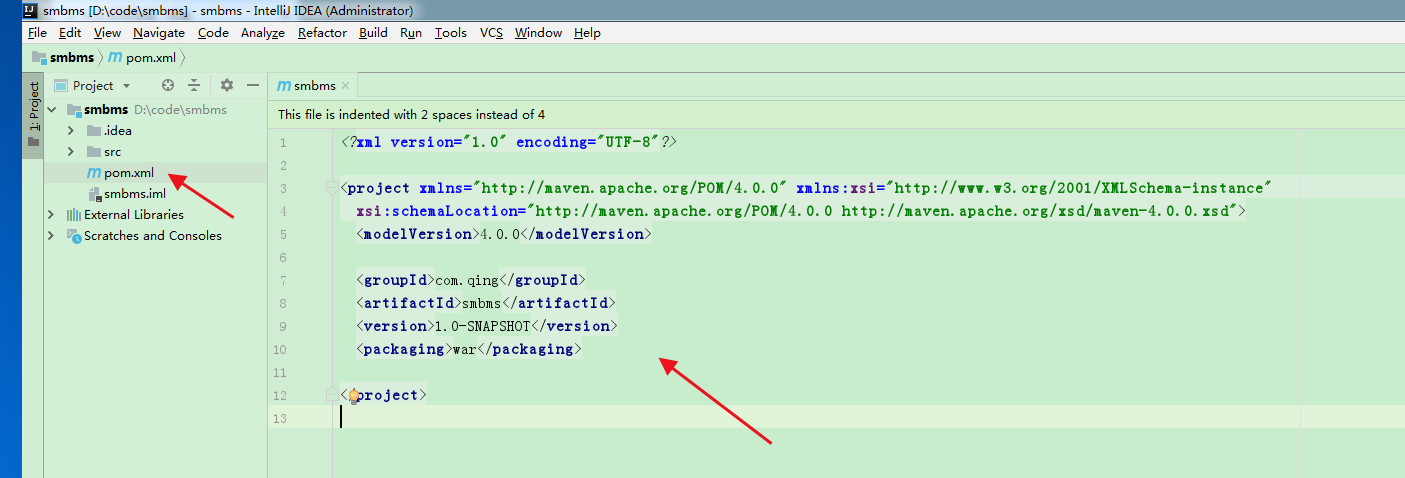The width and height of the screenshot is (1405, 478).
Task: Open the Code menu
Action: [213, 33]
